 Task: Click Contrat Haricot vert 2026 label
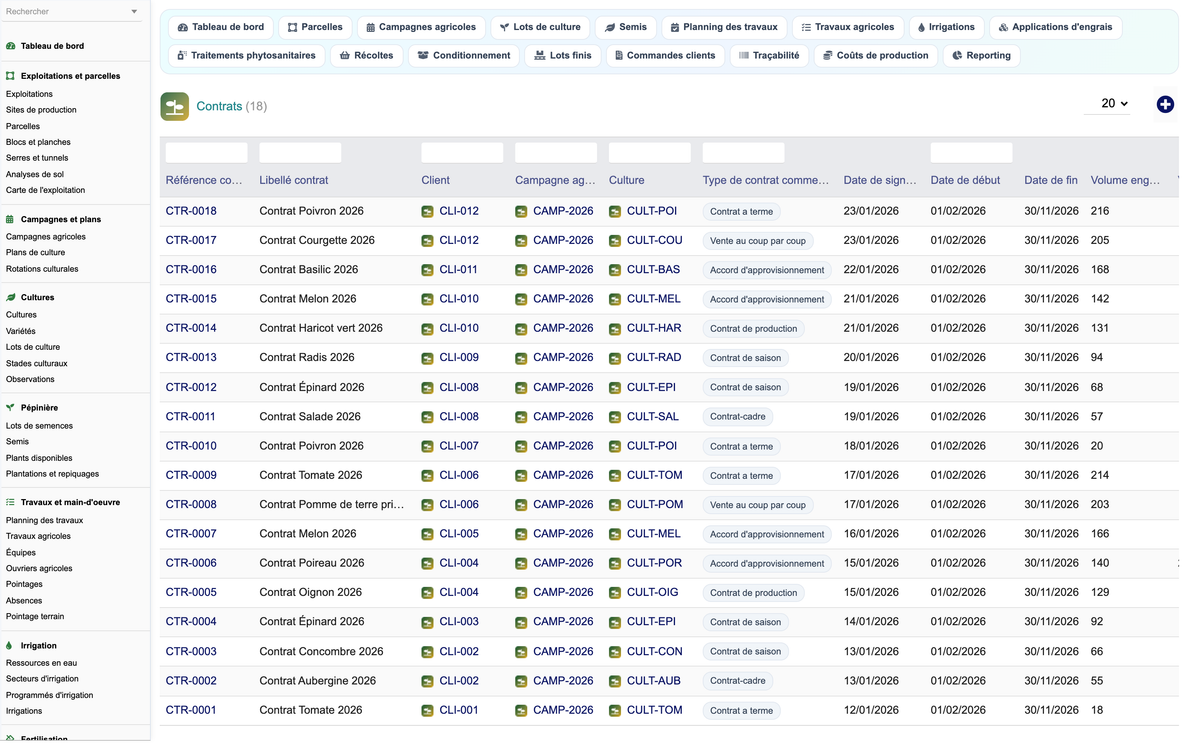tap(321, 329)
